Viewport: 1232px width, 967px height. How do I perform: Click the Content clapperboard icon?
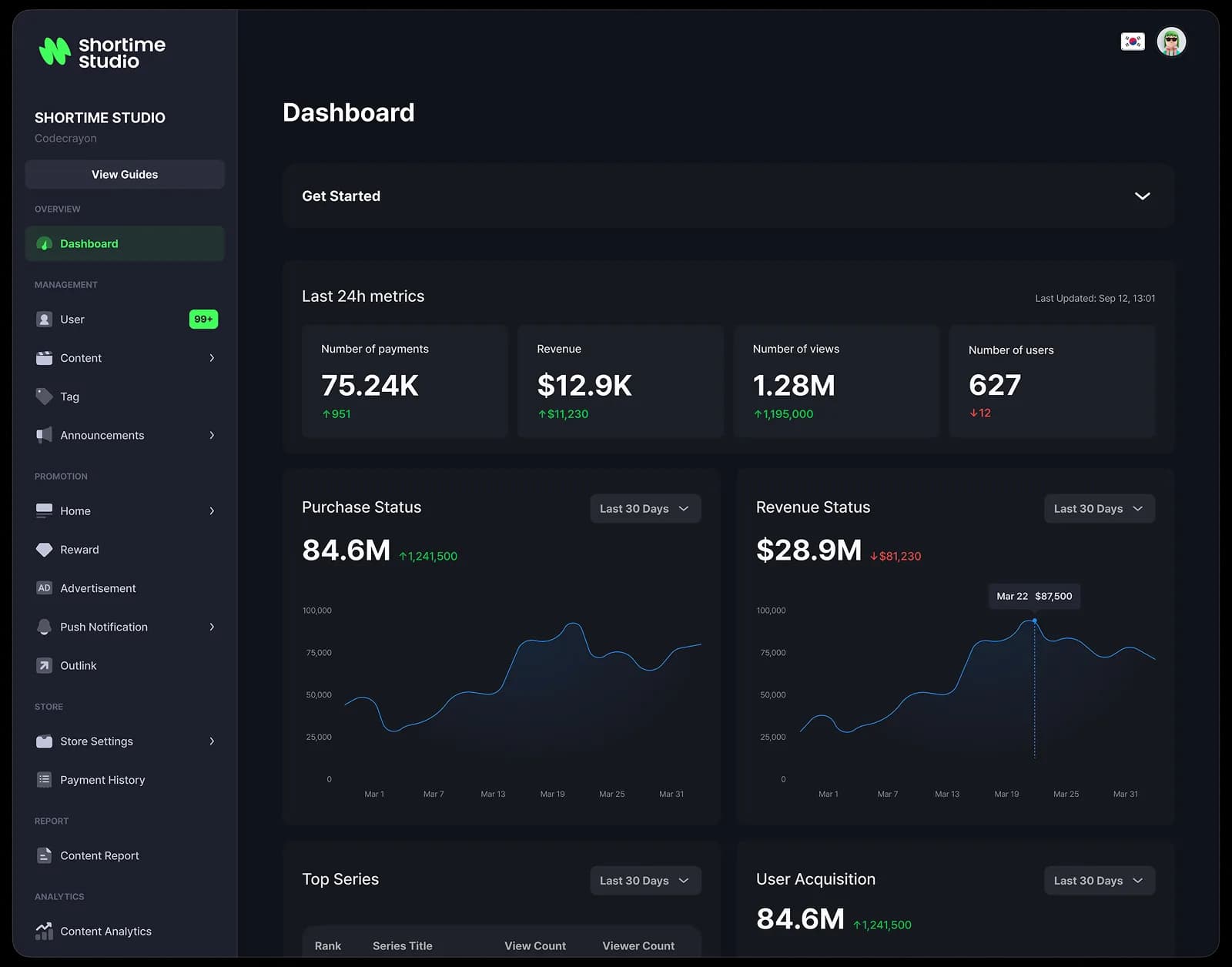[x=45, y=358]
